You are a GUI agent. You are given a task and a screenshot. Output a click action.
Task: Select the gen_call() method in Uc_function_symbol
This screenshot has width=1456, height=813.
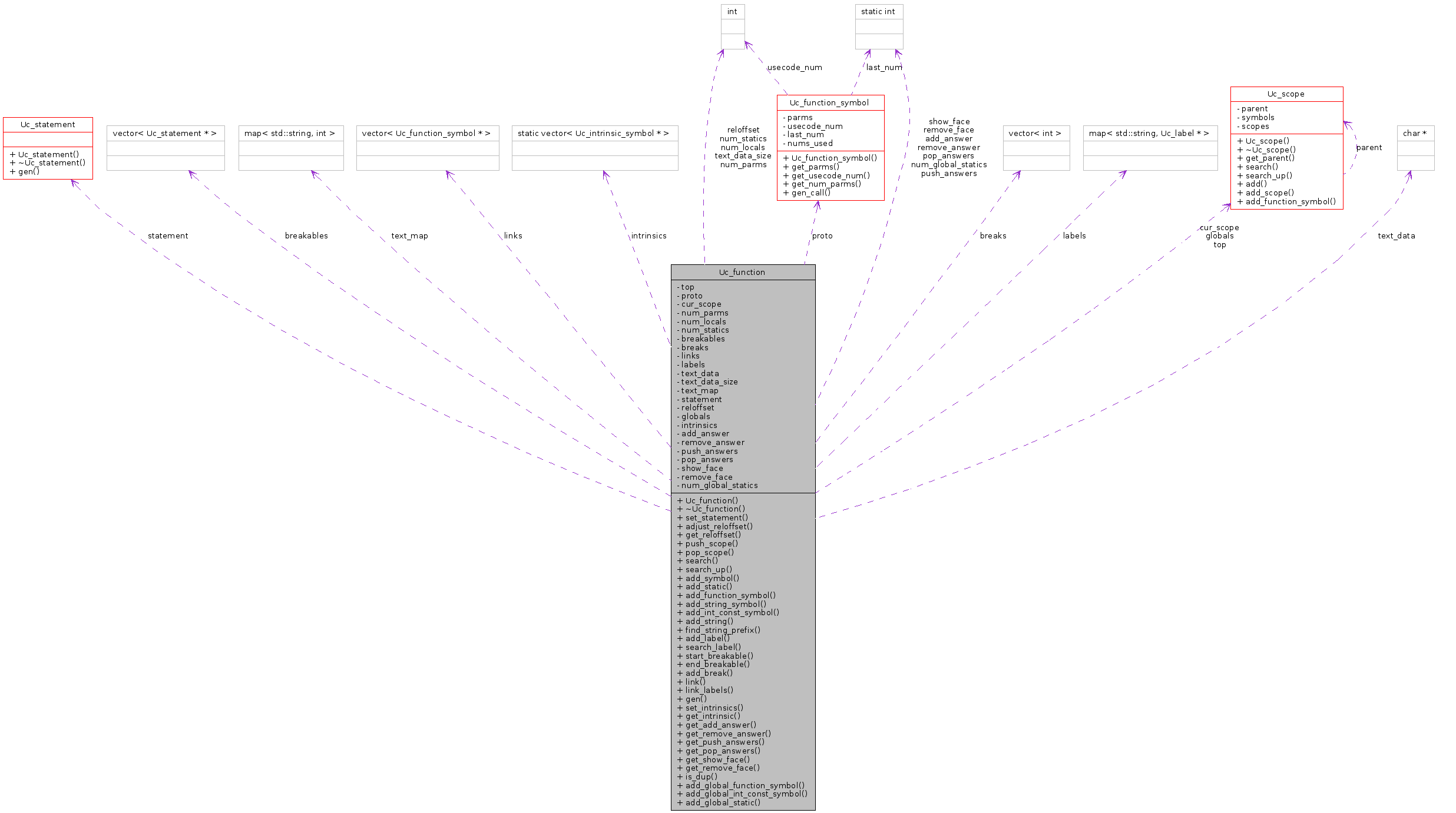pos(809,193)
